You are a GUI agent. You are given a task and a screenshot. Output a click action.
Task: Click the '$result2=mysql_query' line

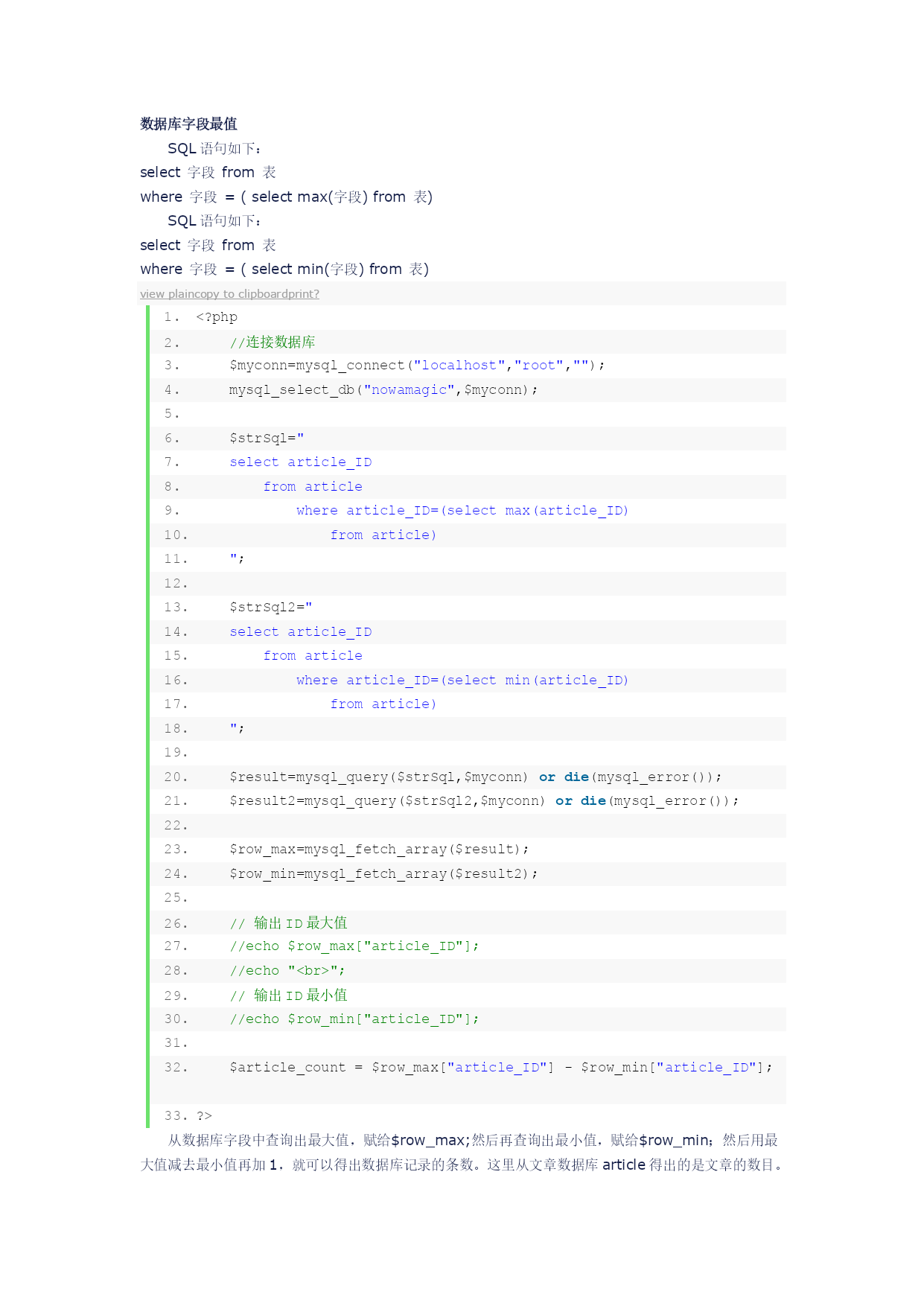point(484,801)
